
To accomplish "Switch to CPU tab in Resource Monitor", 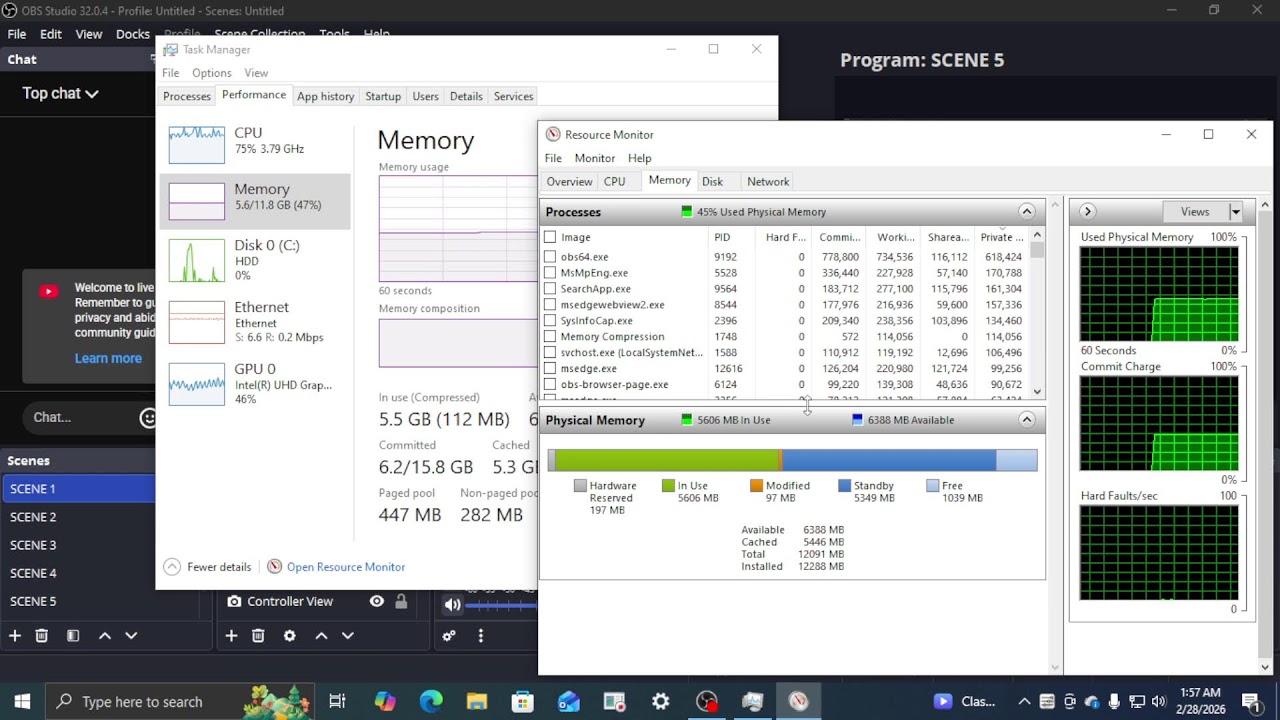I will tap(614, 182).
